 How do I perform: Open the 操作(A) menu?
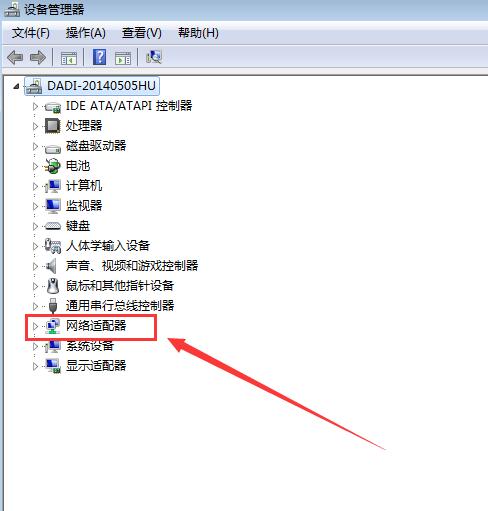pos(86,33)
